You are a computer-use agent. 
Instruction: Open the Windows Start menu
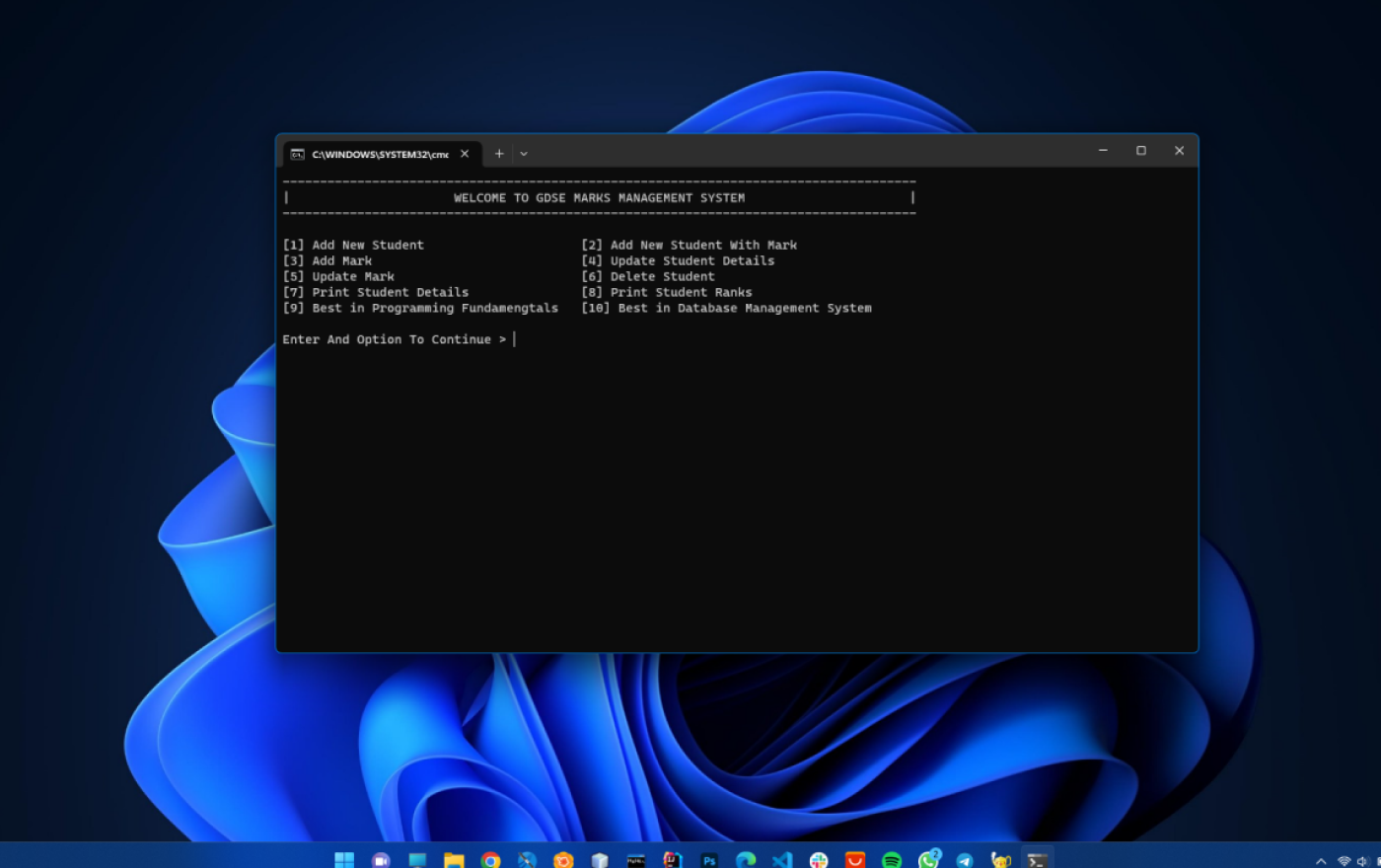[x=344, y=860]
